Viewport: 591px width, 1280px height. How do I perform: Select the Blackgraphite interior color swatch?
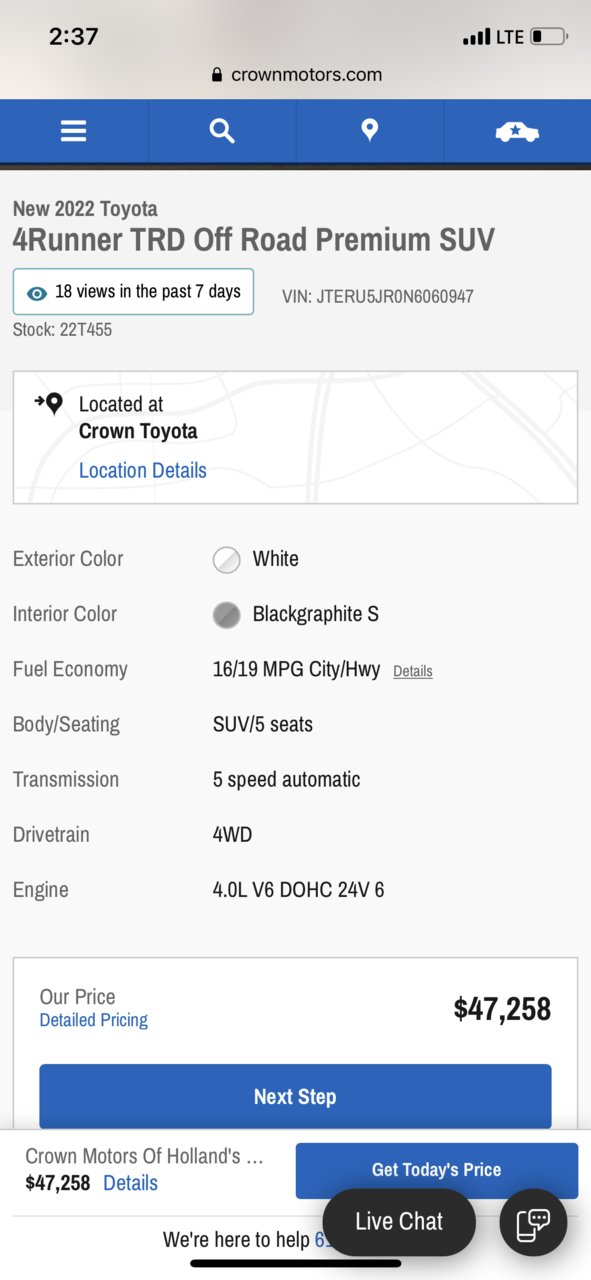(227, 615)
